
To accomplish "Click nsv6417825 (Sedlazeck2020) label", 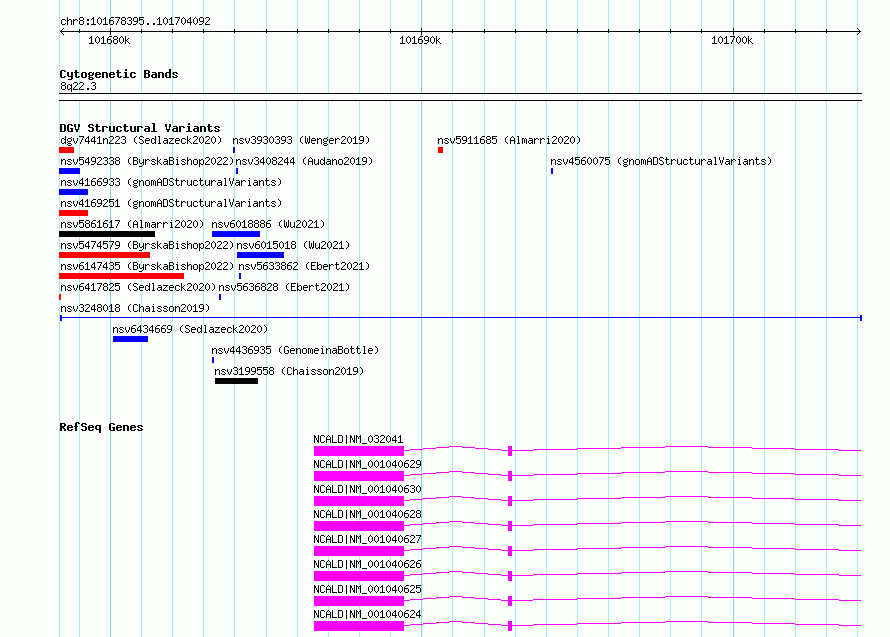I will [138, 287].
